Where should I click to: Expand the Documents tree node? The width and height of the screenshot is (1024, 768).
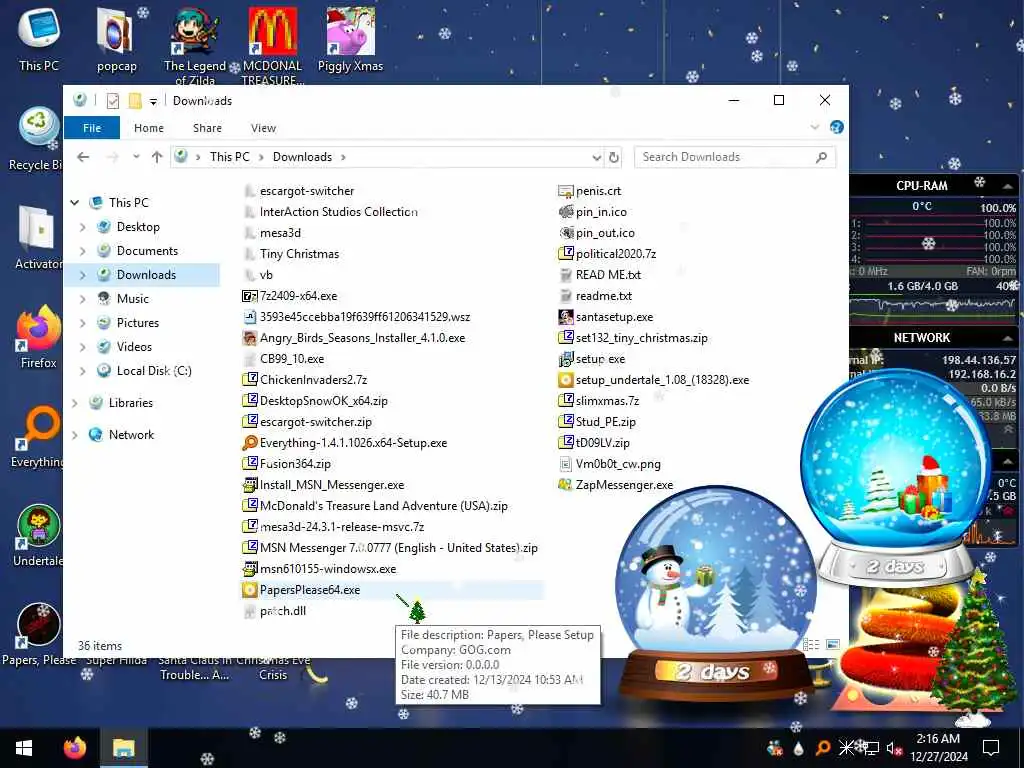click(82, 251)
